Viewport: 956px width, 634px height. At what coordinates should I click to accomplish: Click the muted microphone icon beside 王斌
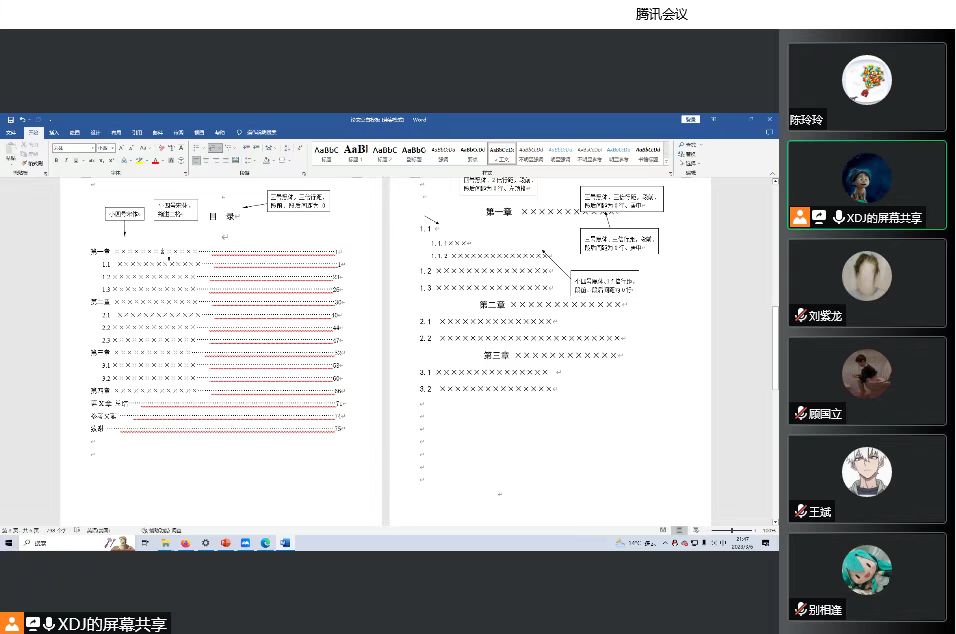point(800,512)
